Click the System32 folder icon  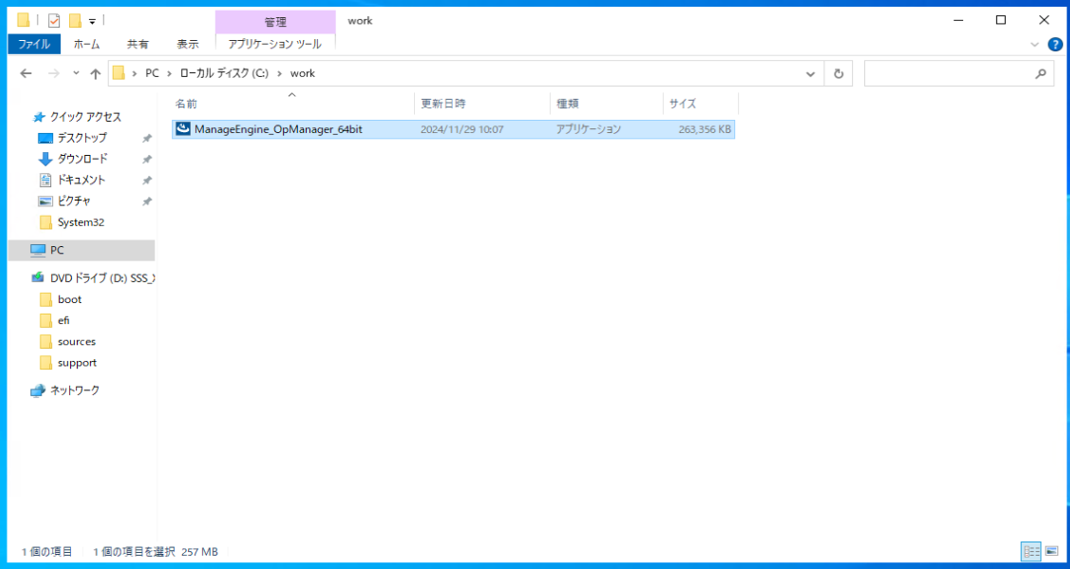[46, 222]
